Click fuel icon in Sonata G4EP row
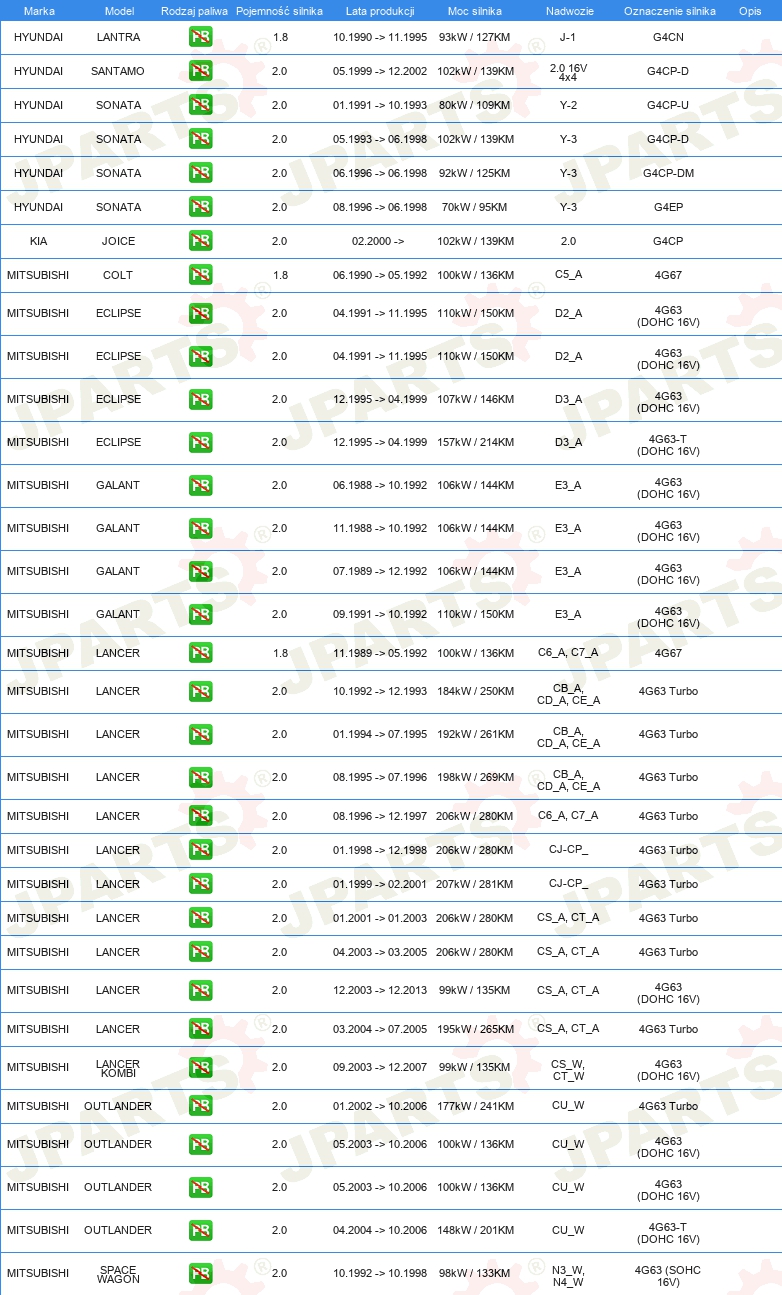 (x=200, y=207)
